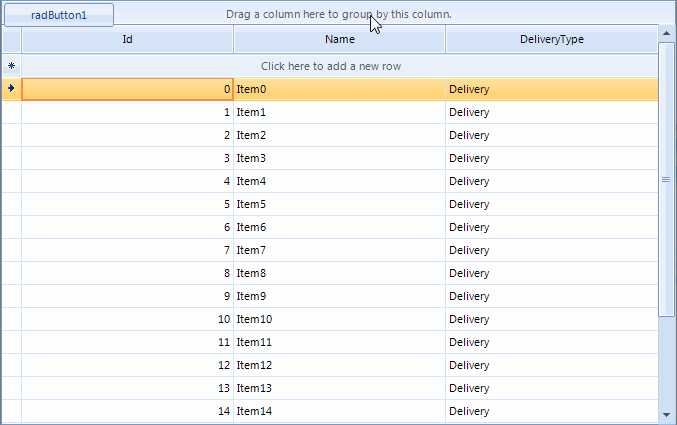Screen dimensions: 677x425
Task: Click the Delivery cell in Item3 row
Action: pos(551,158)
